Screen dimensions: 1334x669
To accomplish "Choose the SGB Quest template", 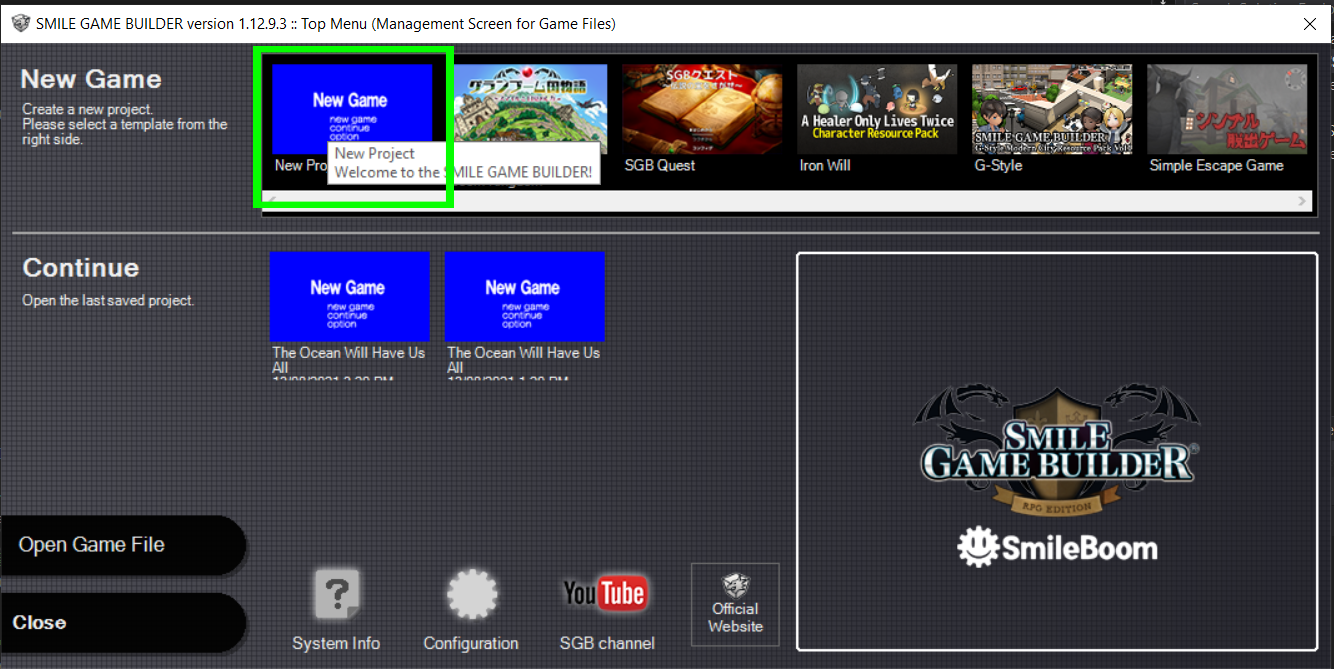I will pyautogui.click(x=701, y=108).
